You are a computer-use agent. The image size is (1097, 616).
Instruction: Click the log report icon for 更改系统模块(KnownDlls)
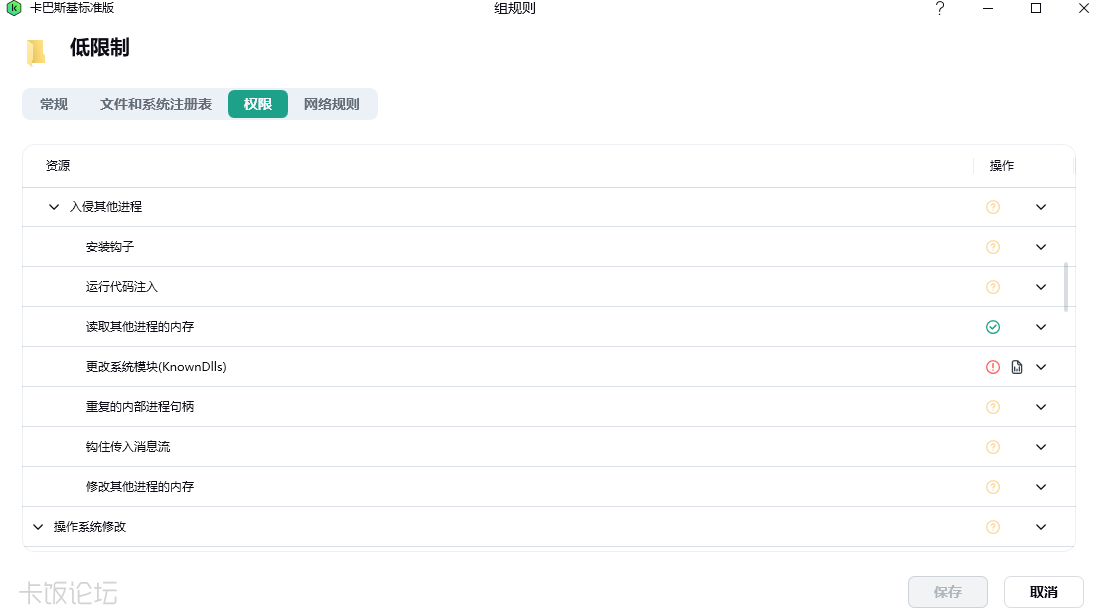[1017, 367]
